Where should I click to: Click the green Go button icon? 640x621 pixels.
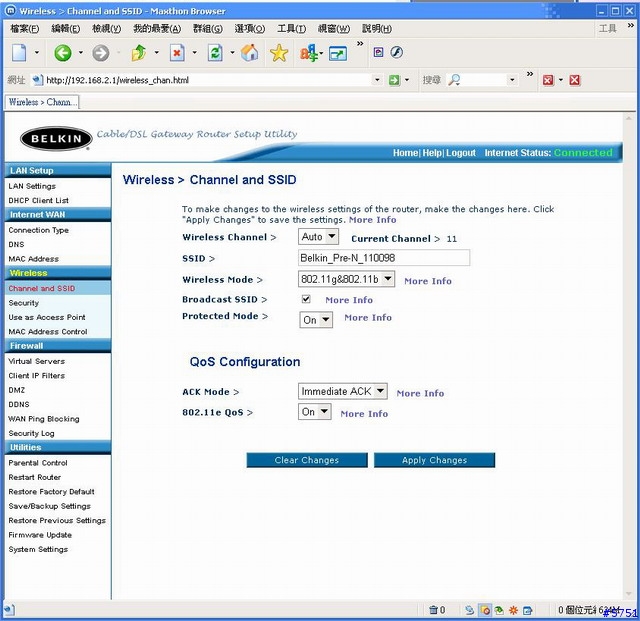coord(394,80)
